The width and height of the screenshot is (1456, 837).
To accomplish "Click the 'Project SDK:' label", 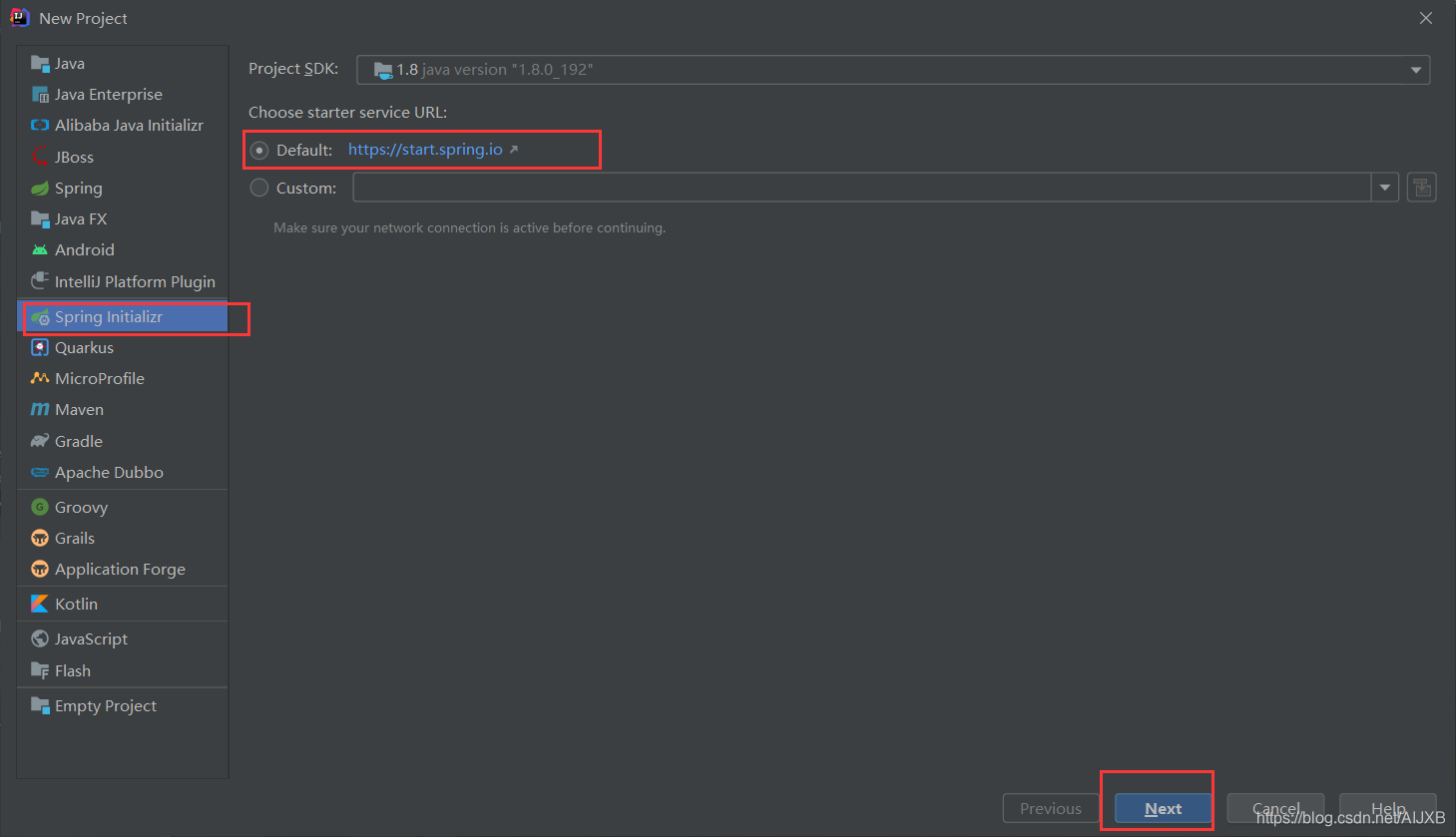I will (x=293, y=69).
